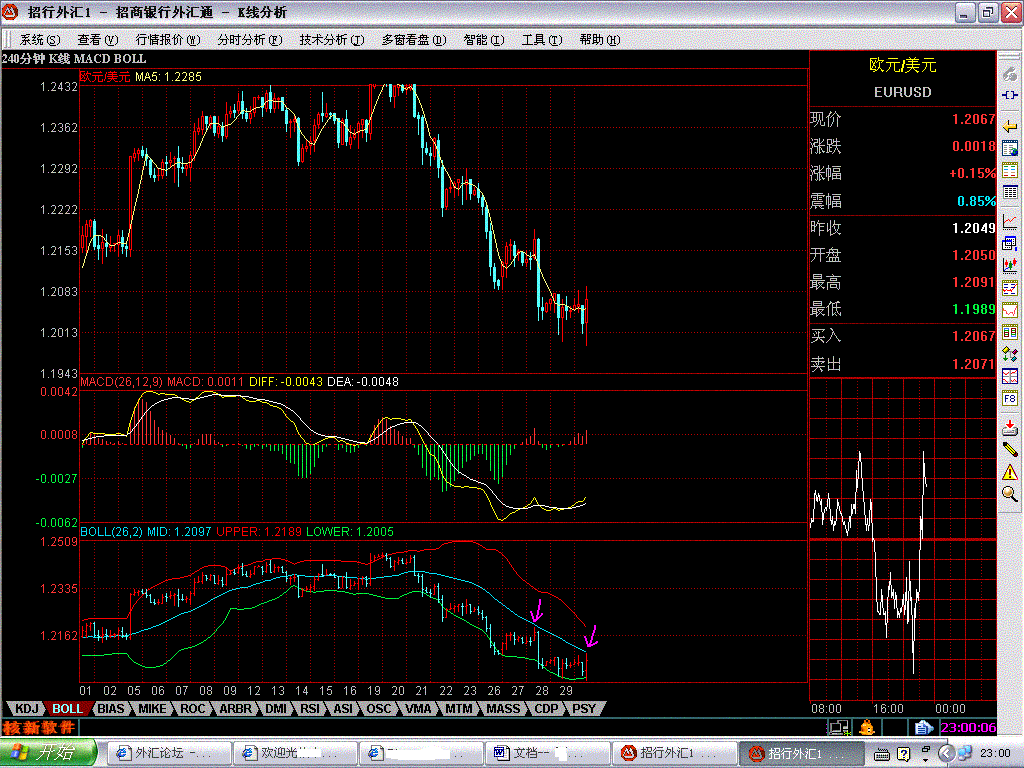Open the 工具 menu

(538, 40)
